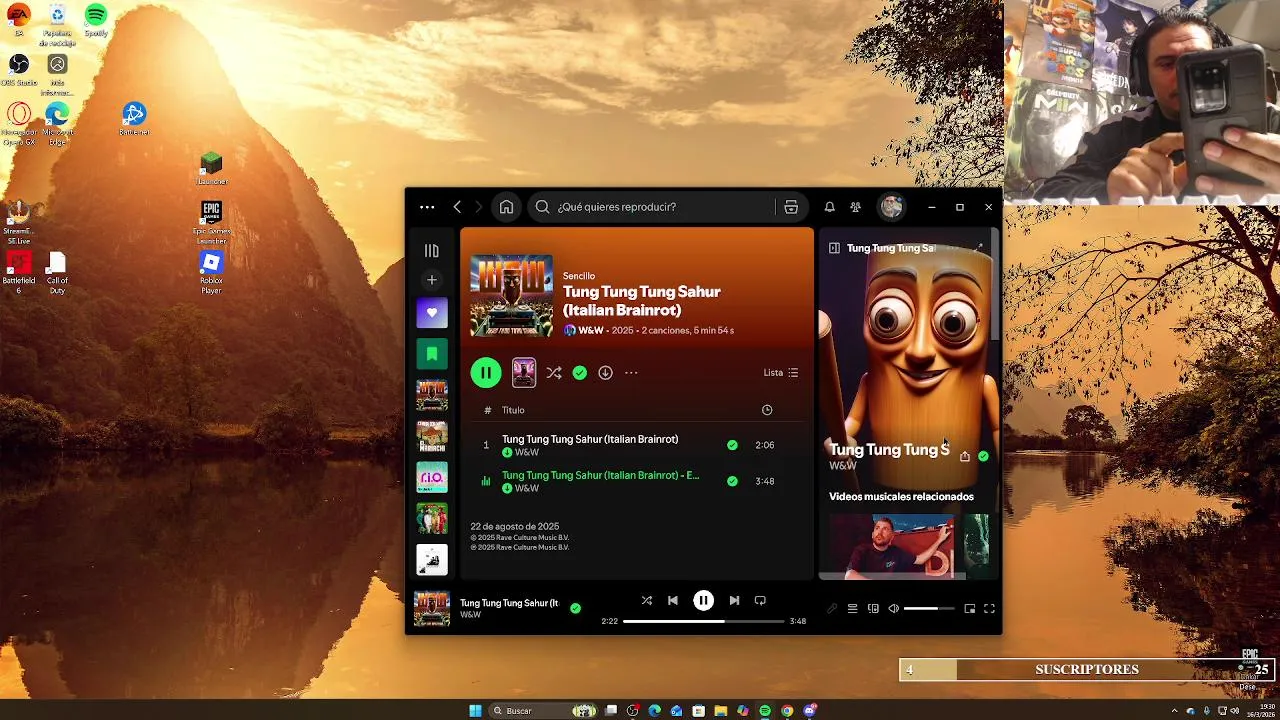
Task: Open Connect to a device icon
Action: click(x=873, y=609)
